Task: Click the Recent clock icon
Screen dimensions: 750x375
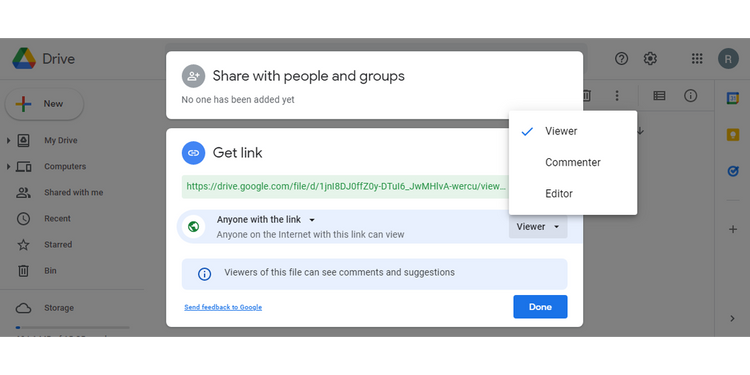Action: coord(23,219)
